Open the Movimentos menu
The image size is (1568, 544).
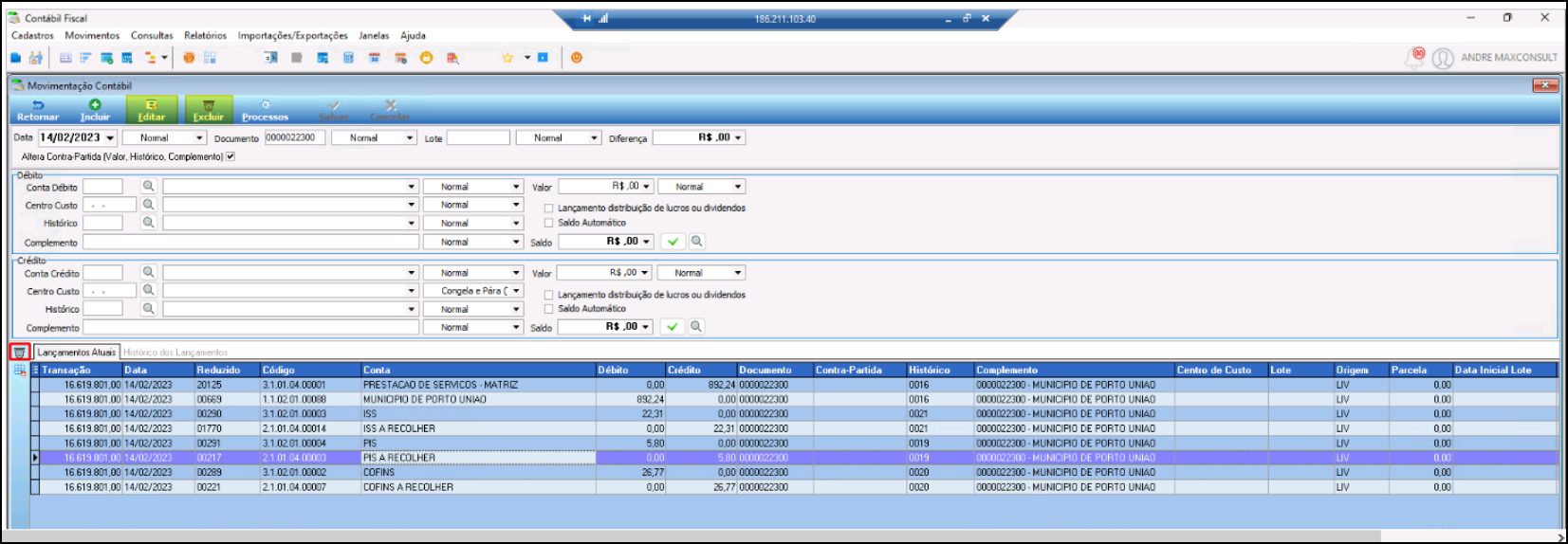point(92,36)
